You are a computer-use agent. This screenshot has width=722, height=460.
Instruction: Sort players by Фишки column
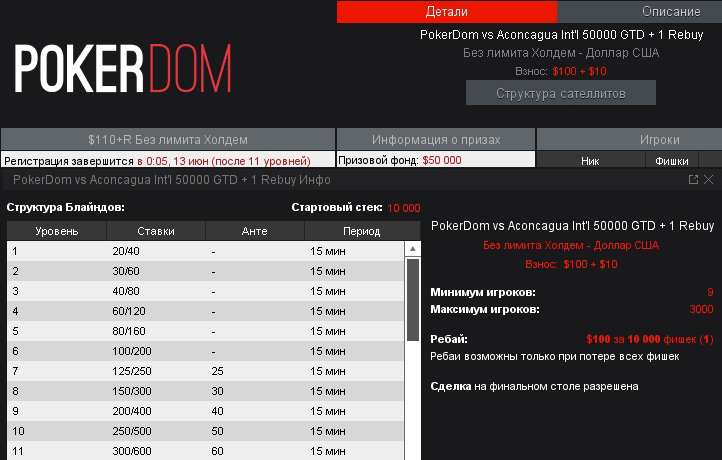pos(672,161)
